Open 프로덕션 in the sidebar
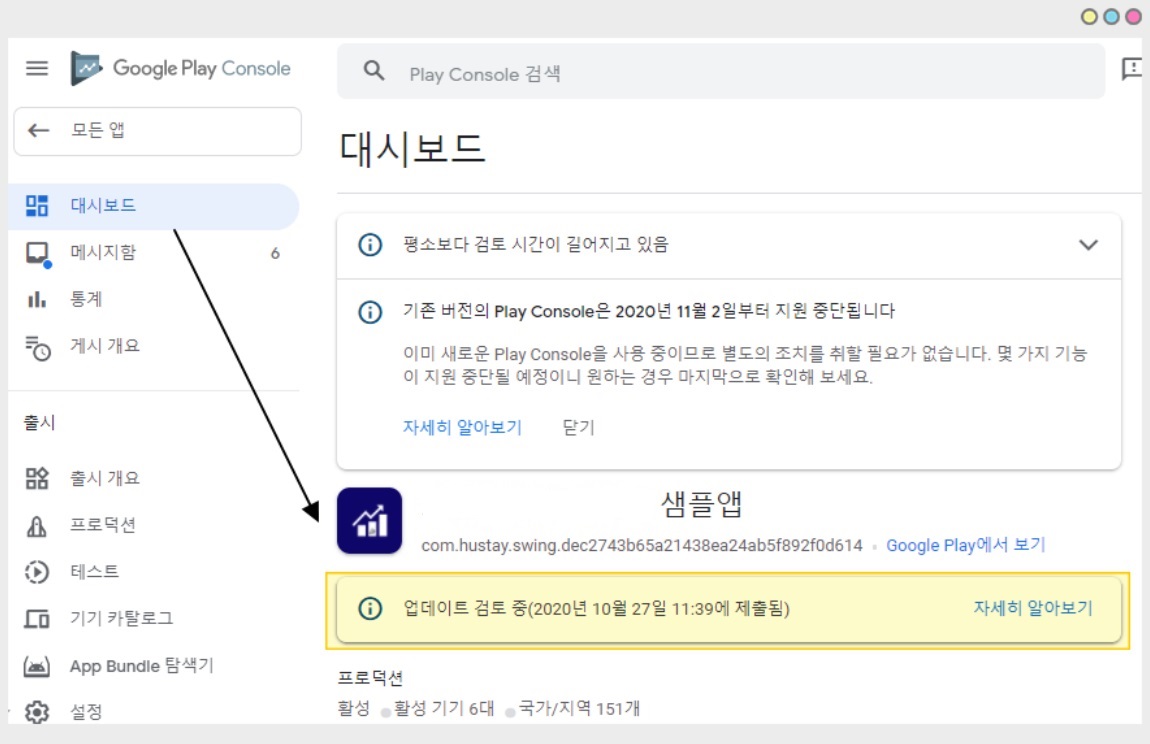 coord(154,525)
